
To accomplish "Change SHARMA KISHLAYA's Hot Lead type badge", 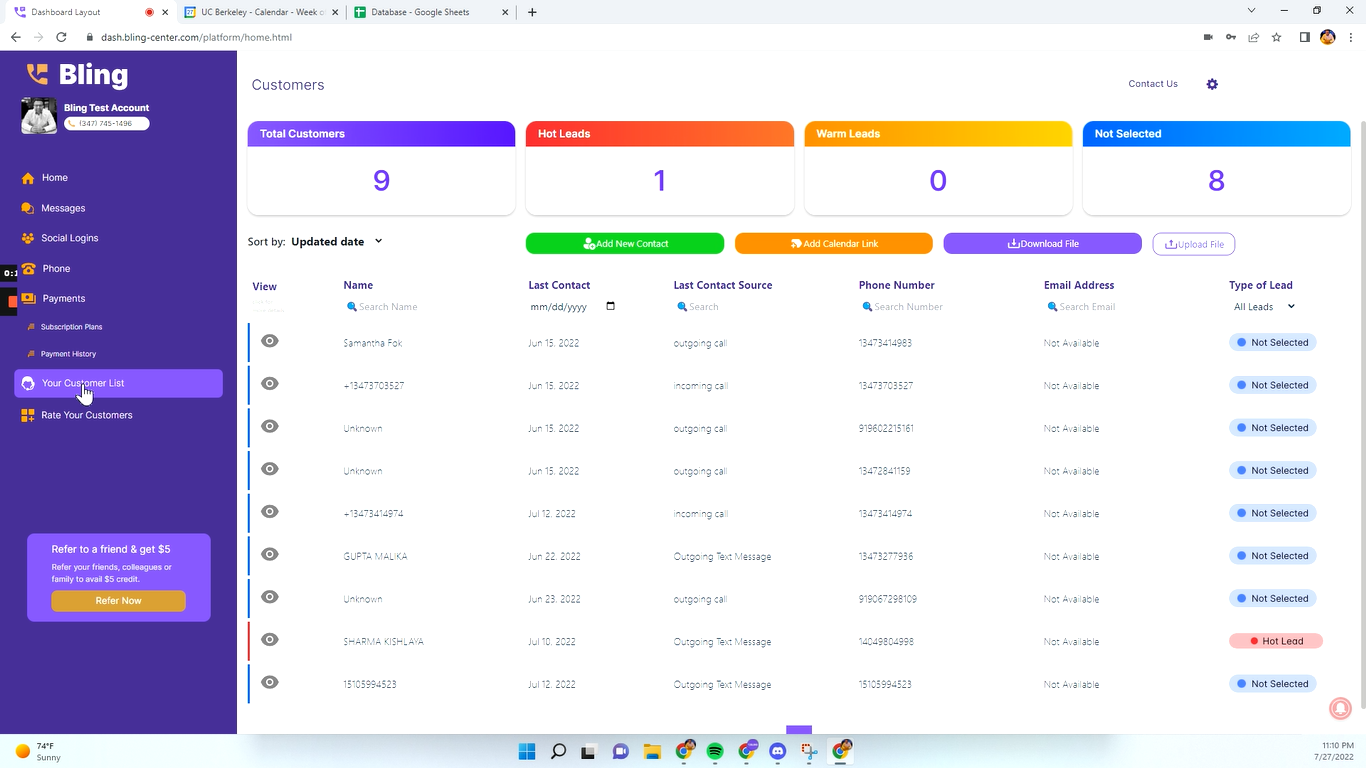I will pyautogui.click(x=1275, y=641).
